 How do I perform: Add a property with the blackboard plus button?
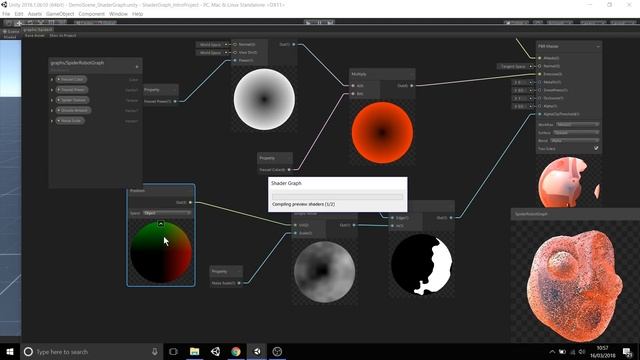pyautogui.click(x=137, y=67)
